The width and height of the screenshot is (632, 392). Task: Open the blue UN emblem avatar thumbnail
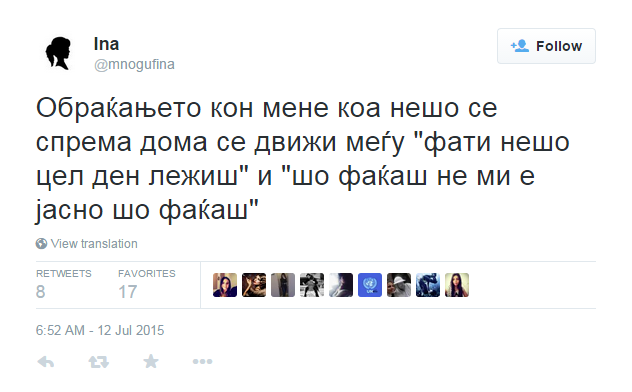point(370,285)
